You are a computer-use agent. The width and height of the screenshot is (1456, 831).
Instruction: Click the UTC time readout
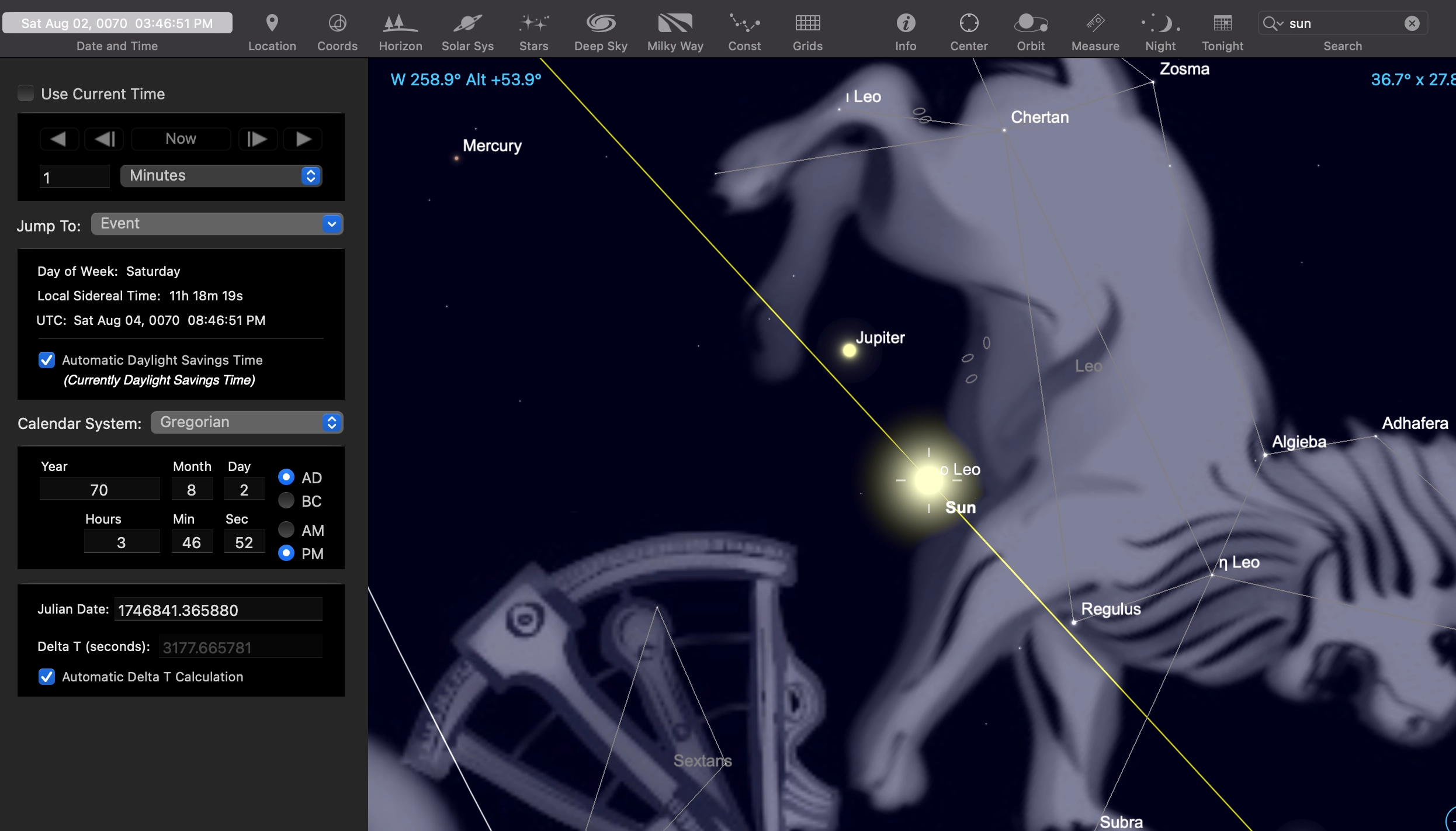click(151, 320)
